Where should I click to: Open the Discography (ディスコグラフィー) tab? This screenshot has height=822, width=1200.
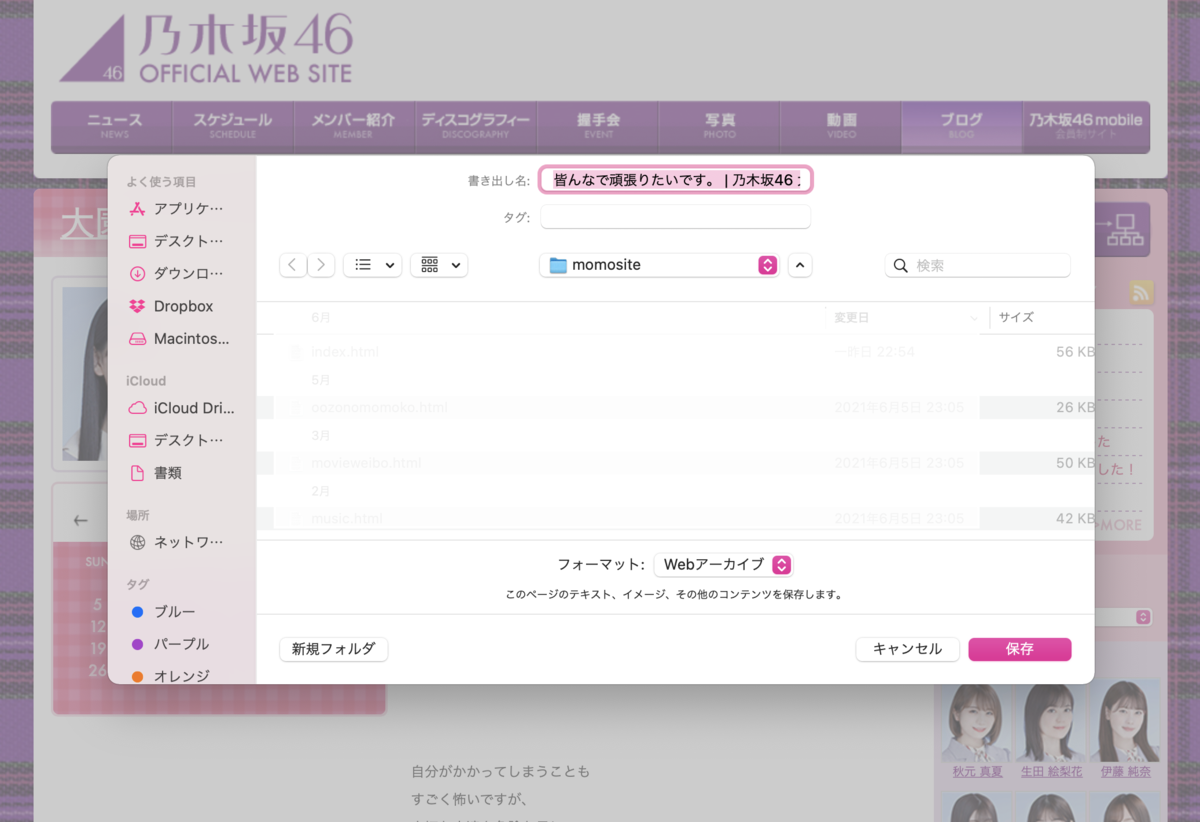click(x=476, y=125)
